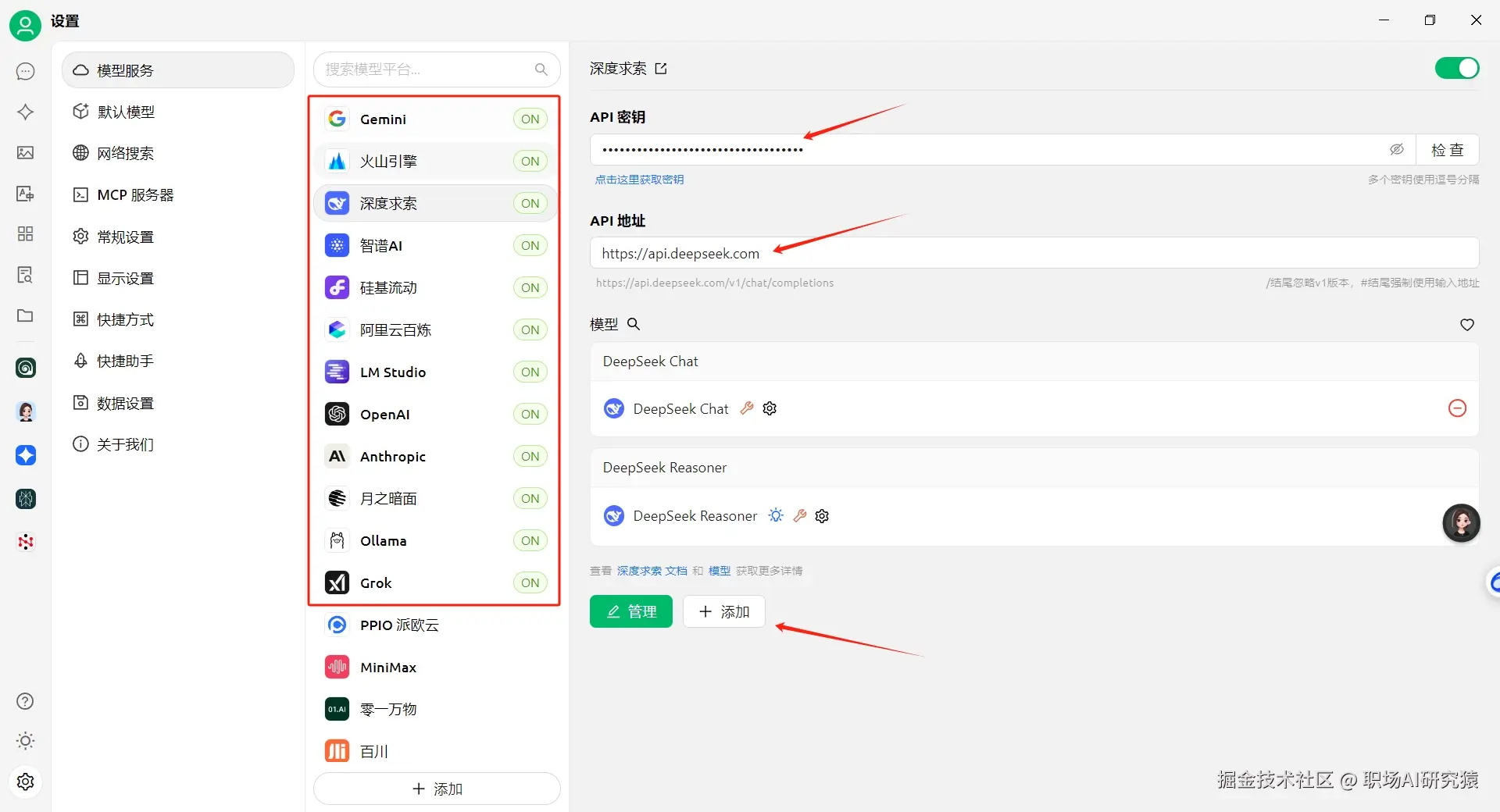Click the wrench icon beside DeepSeek Reasoner
The image size is (1500, 812).
point(800,515)
